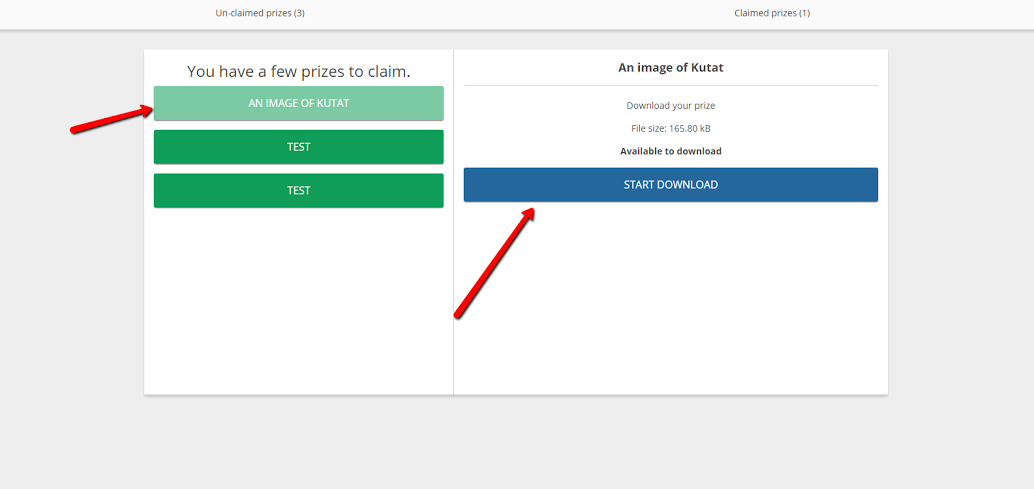Image resolution: width=1034 pixels, height=489 pixels.
Task: Click the "File size: 165.80 kB" text
Action: tap(671, 129)
